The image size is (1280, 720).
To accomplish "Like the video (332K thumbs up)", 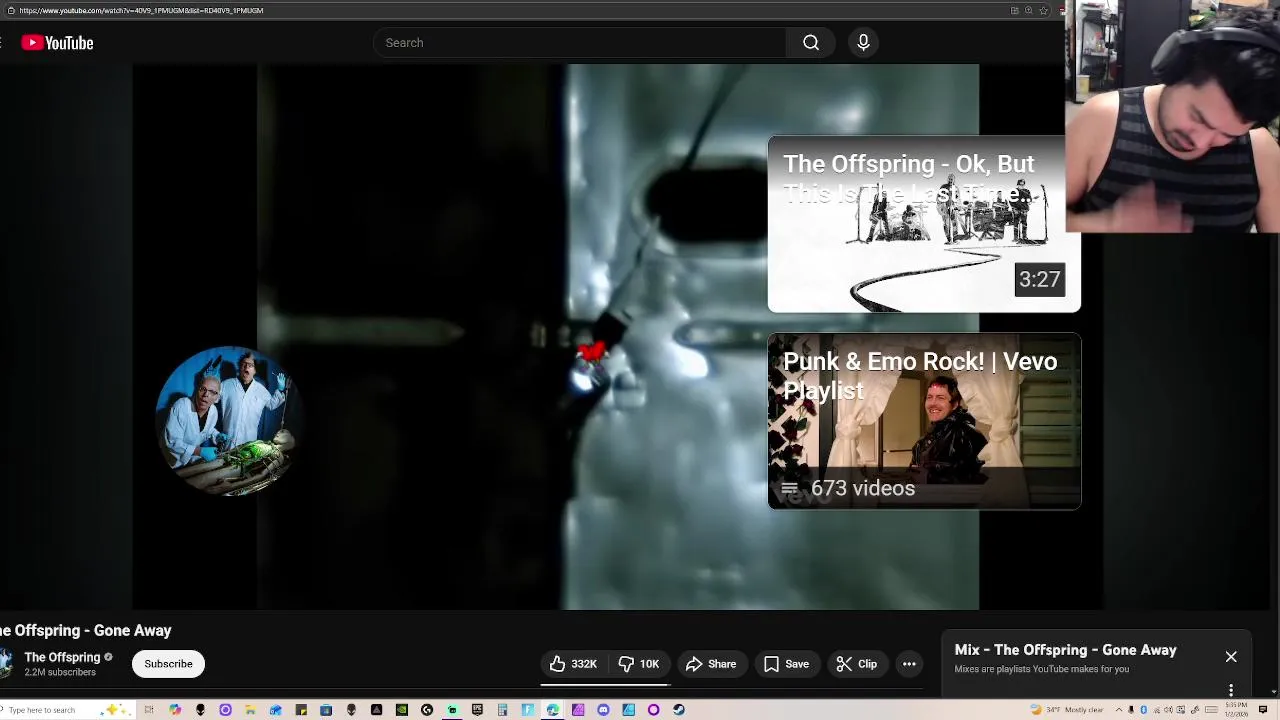I will [x=573, y=664].
